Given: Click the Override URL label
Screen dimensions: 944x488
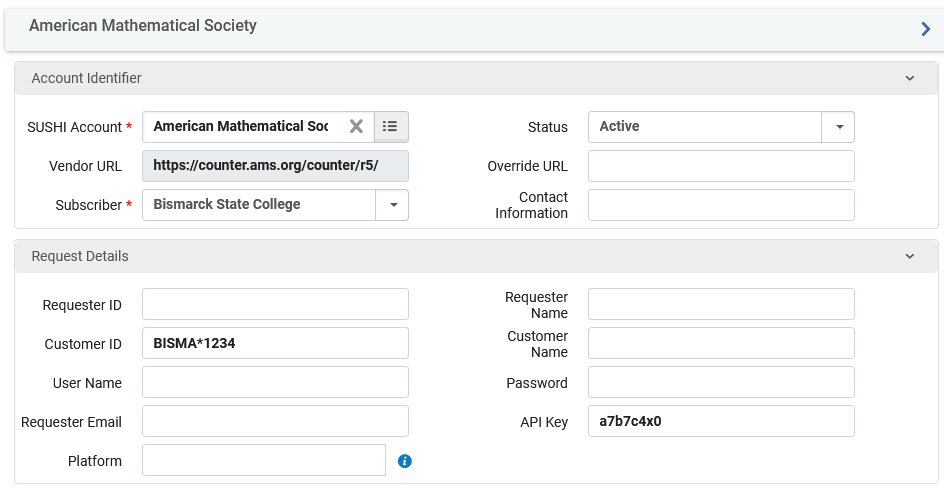Looking at the screenshot, I should 527,167.
